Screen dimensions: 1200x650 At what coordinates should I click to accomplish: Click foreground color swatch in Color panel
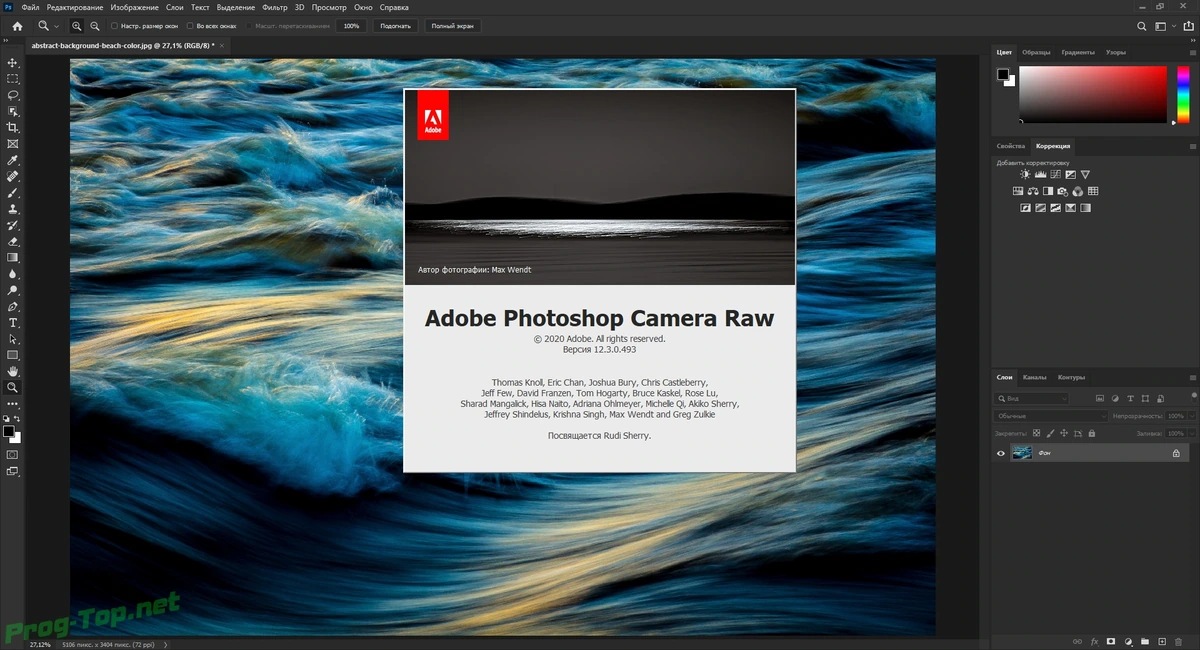click(x=1003, y=74)
